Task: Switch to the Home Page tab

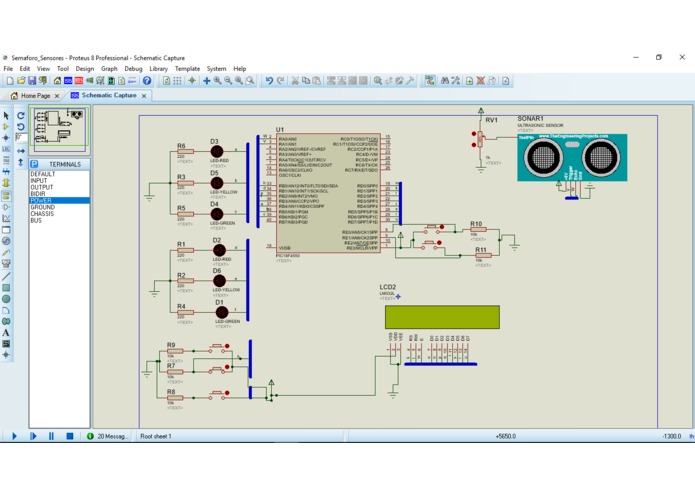Action: pos(35,96)
